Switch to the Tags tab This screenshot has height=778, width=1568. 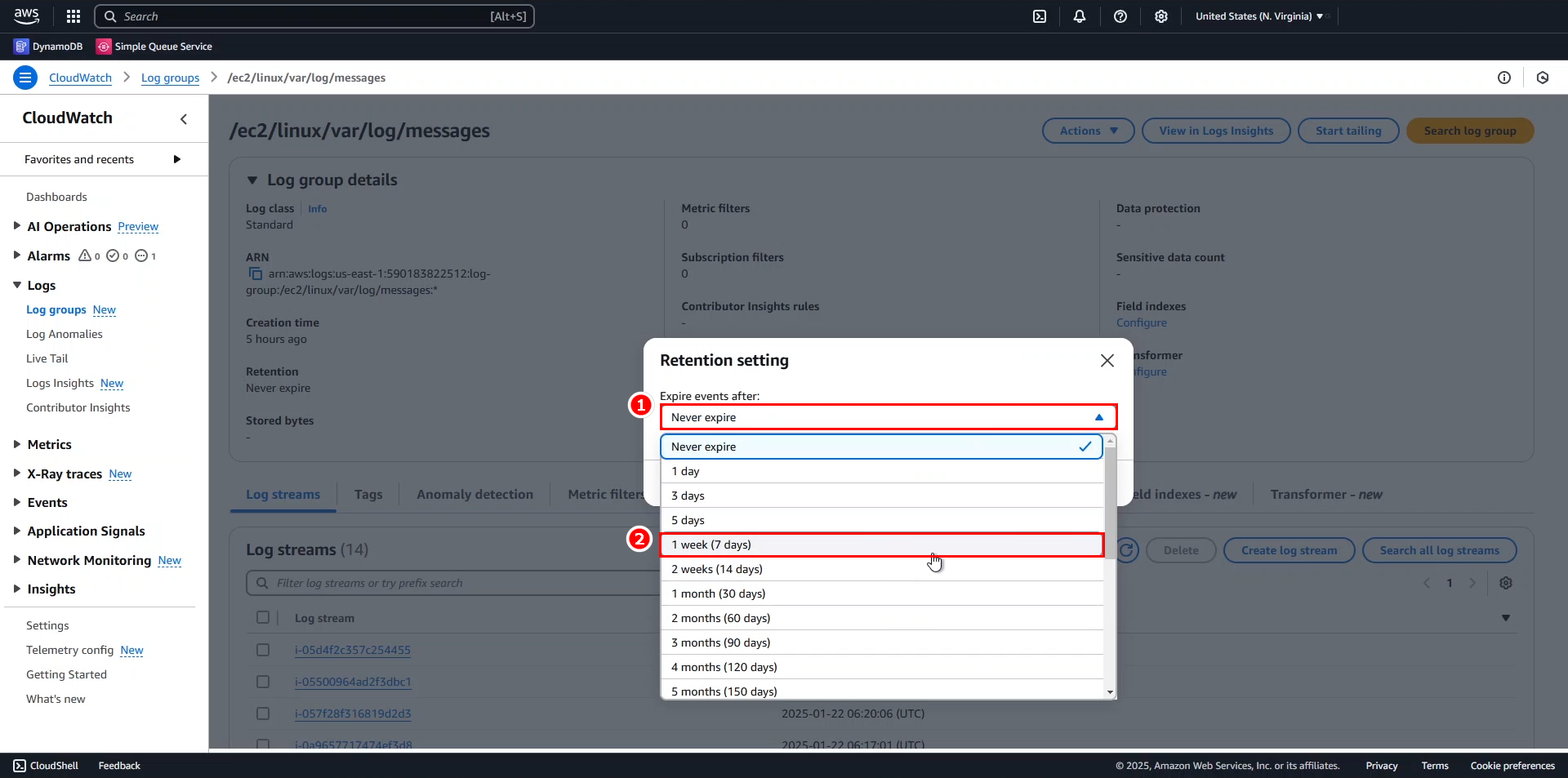point(368,495)
